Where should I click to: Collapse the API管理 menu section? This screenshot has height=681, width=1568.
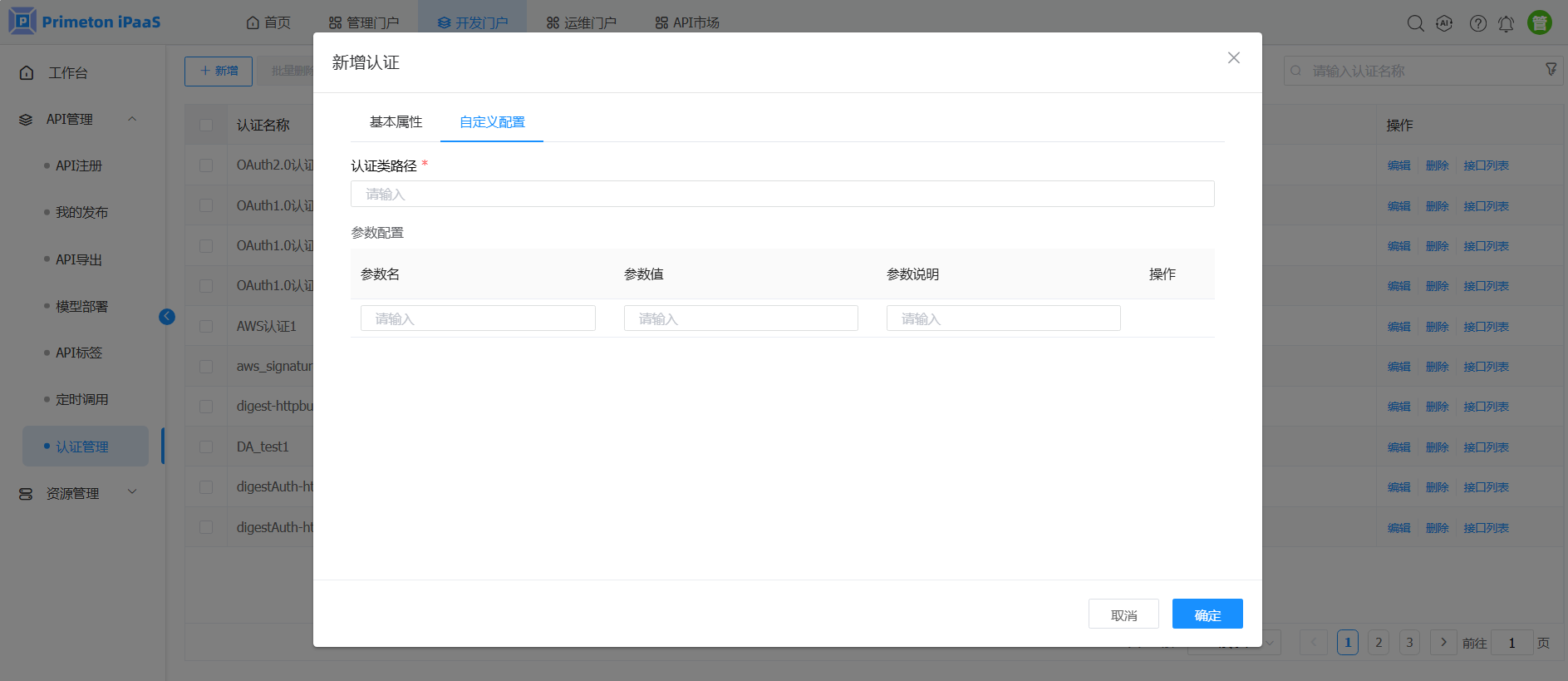click(x=132, y=119)
